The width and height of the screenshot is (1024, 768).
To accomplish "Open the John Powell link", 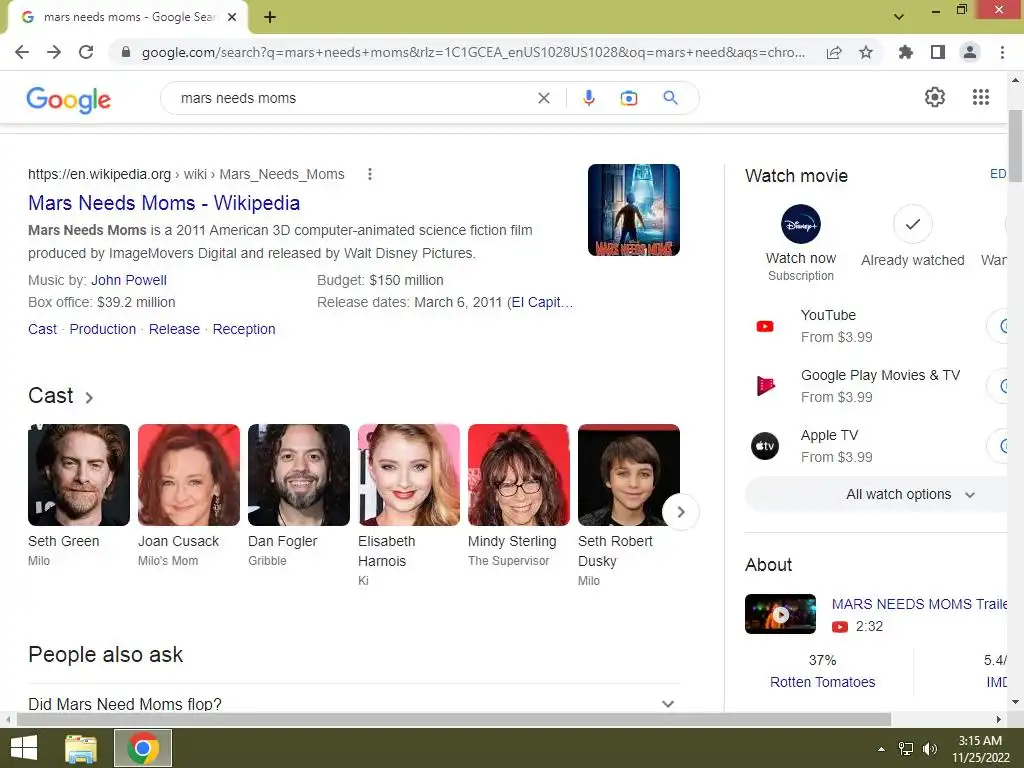I will pyautogui.click(x=129, y=280).
